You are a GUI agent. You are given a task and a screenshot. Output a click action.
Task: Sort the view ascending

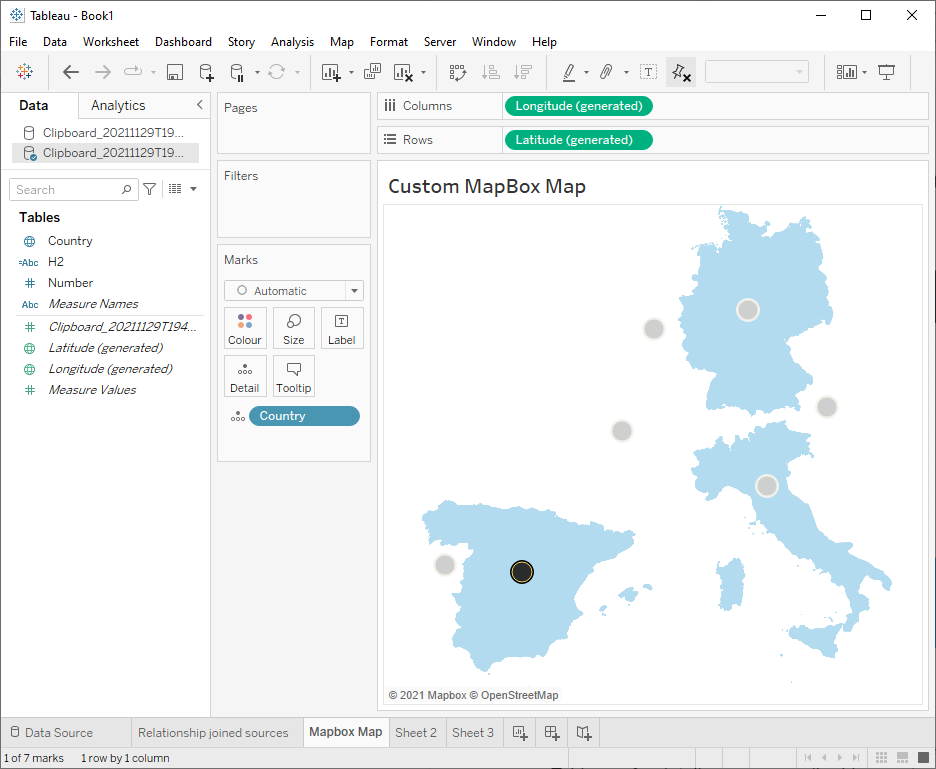(x=490, y=72)
